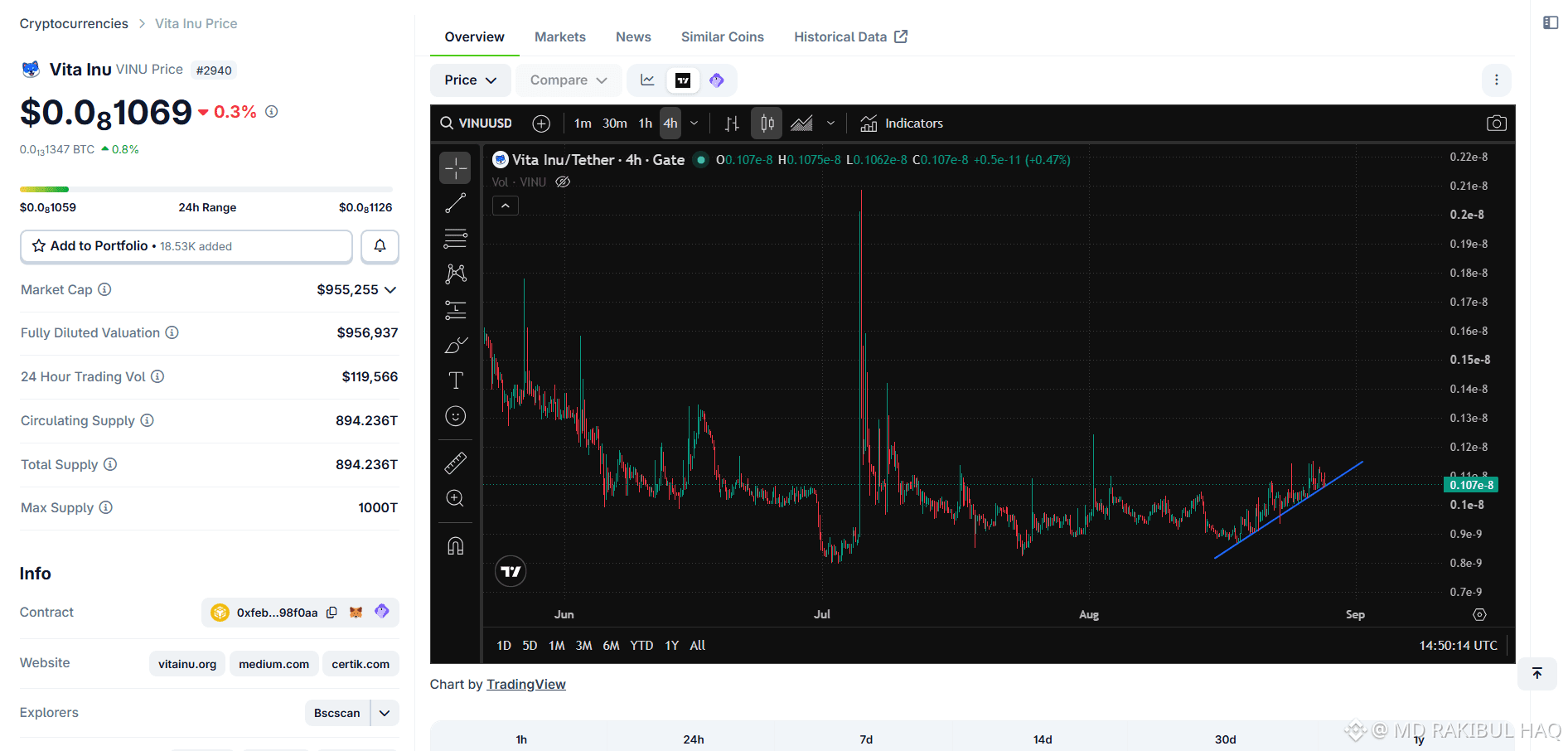Switch to candlestick chart style
Screen dimensions: 1568x751
767,124
